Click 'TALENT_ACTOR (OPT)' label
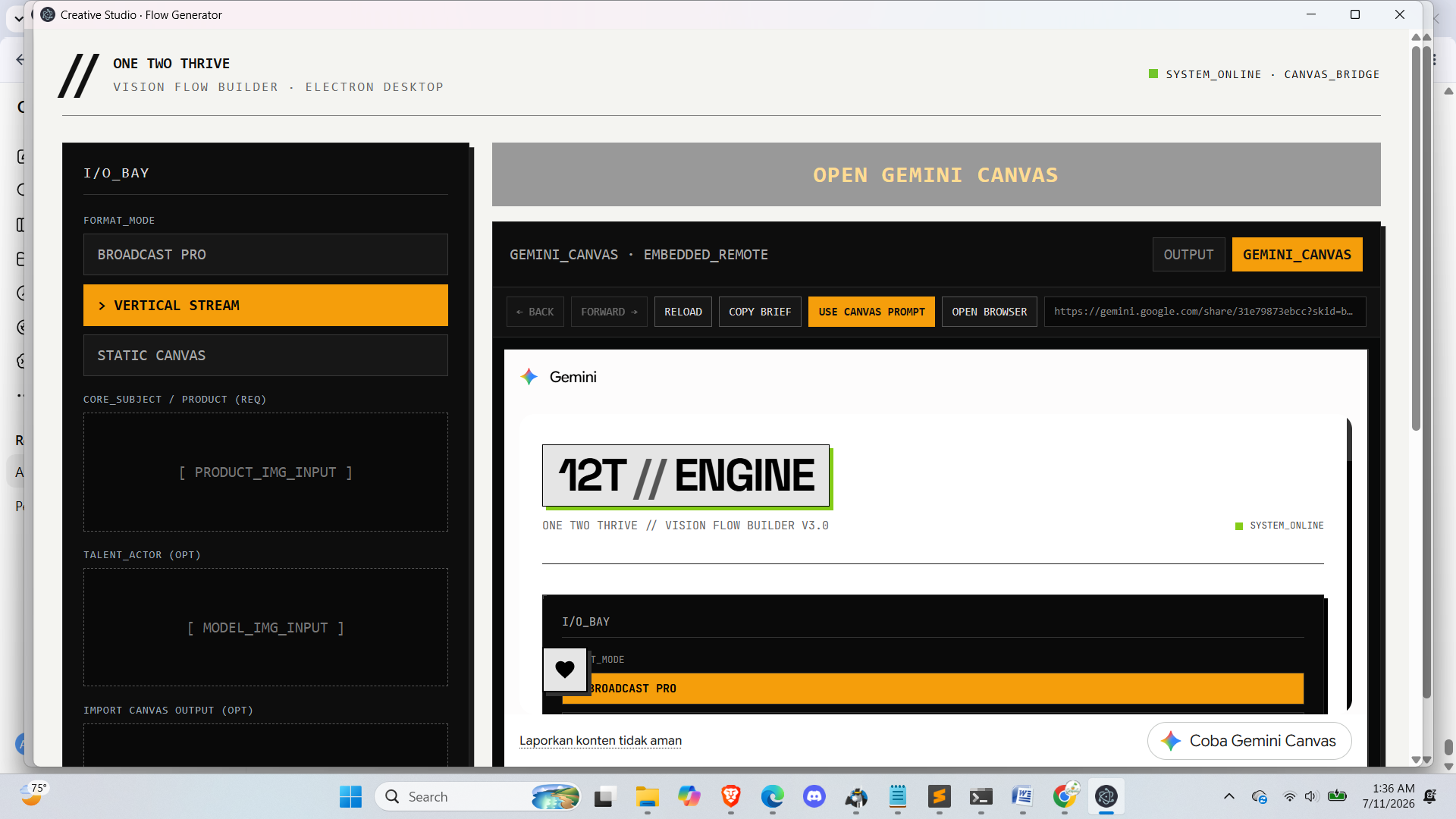 click(142, 555)
